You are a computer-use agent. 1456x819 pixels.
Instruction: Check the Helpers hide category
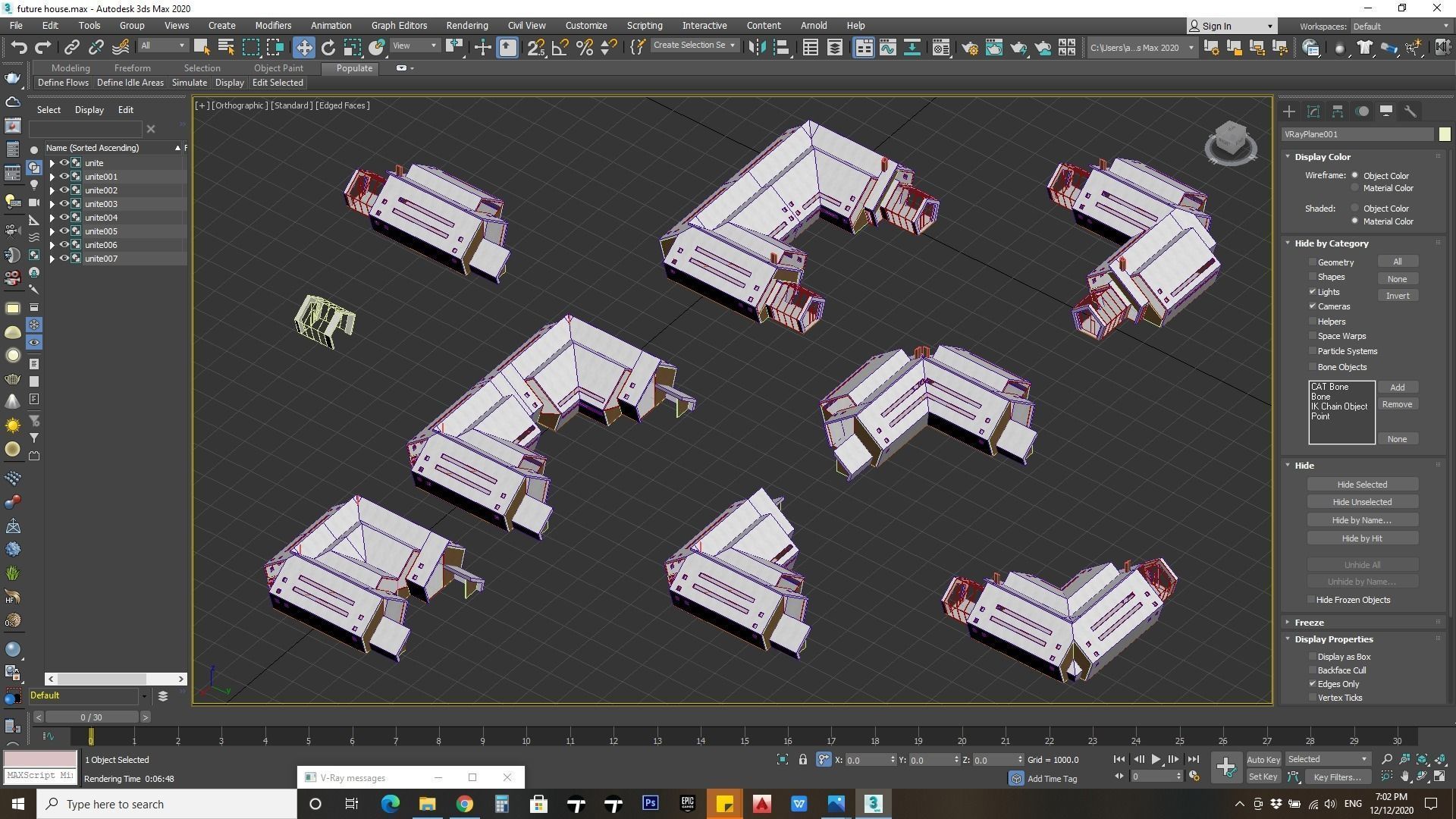pyautogui.click(x=1313, y=322)
